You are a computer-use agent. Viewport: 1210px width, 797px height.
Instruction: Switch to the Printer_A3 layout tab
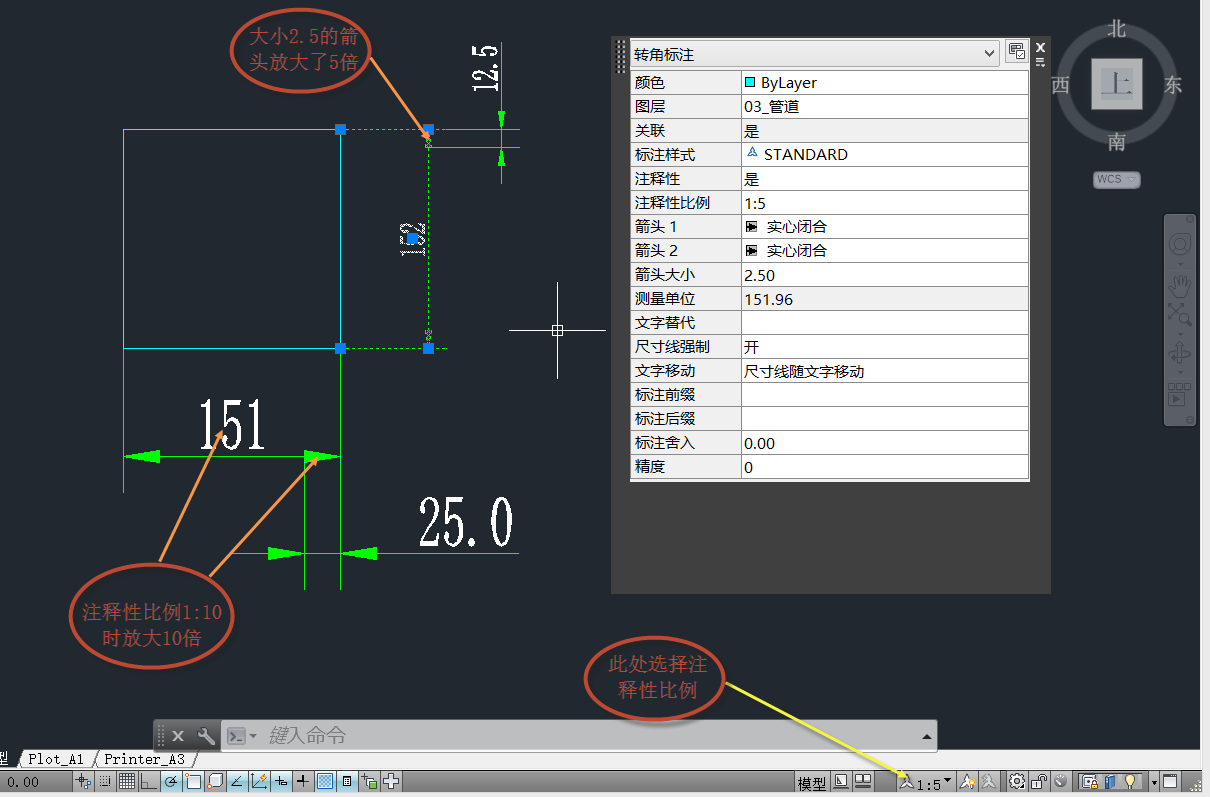tap(146, 758)
